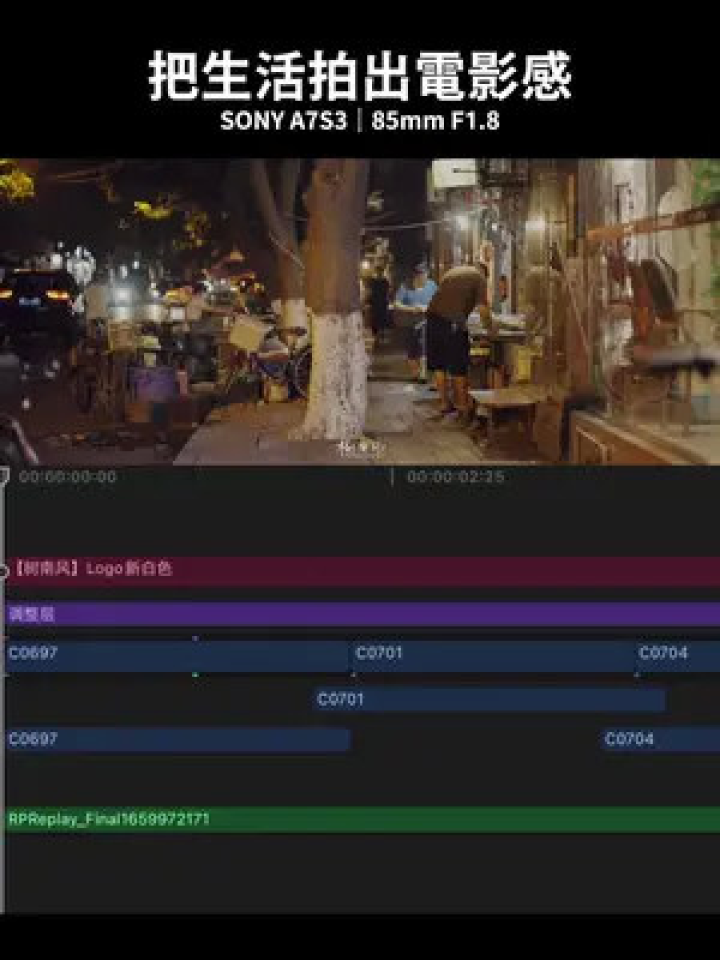Pick the C0701 clip on the middle track
720x960 pixels.
(489, 700)
